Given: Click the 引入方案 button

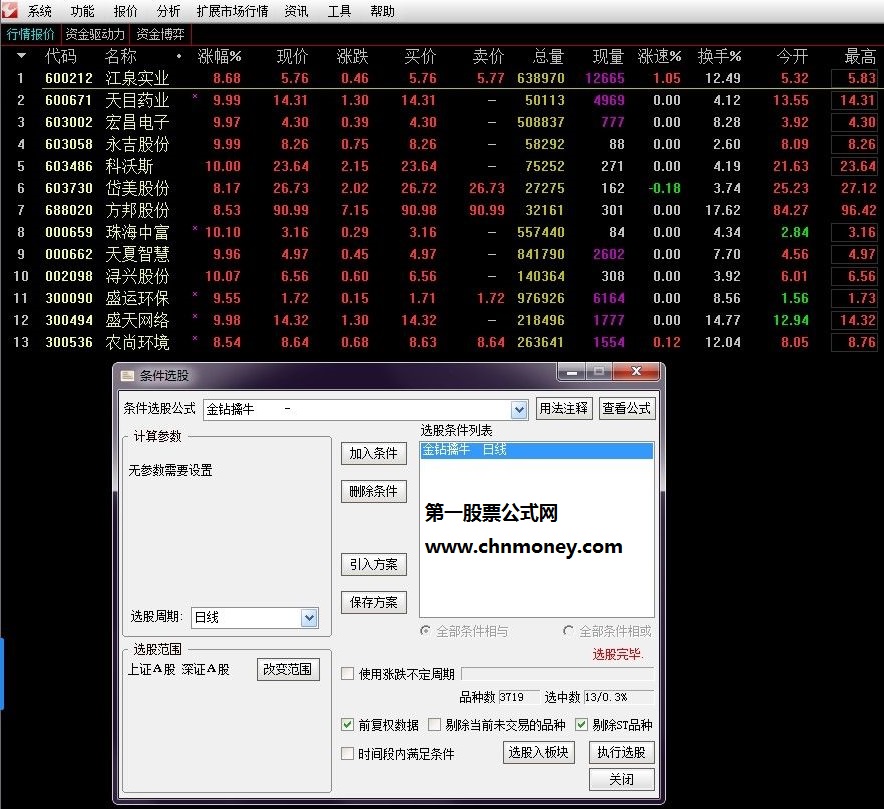Looking at the screenshot, I should click(x=374, y=564).
